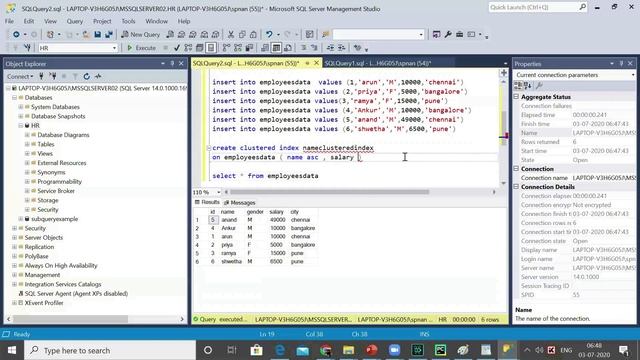
Task: Click the editor horizontal scrollbar
Action: pyautogui.click(x=329, y=192)
